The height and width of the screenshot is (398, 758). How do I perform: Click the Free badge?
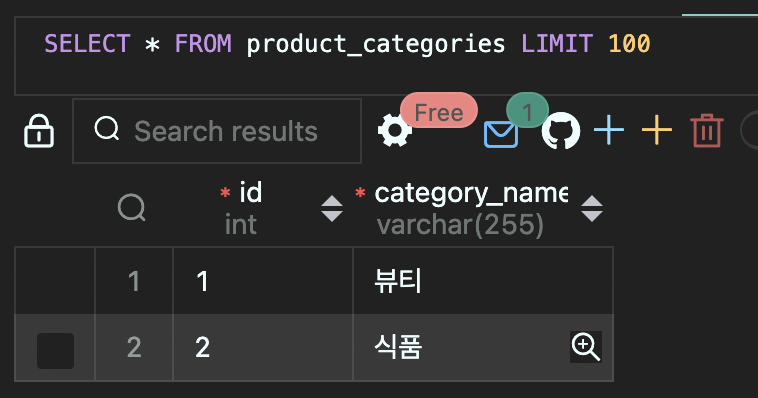click(438, 111)
